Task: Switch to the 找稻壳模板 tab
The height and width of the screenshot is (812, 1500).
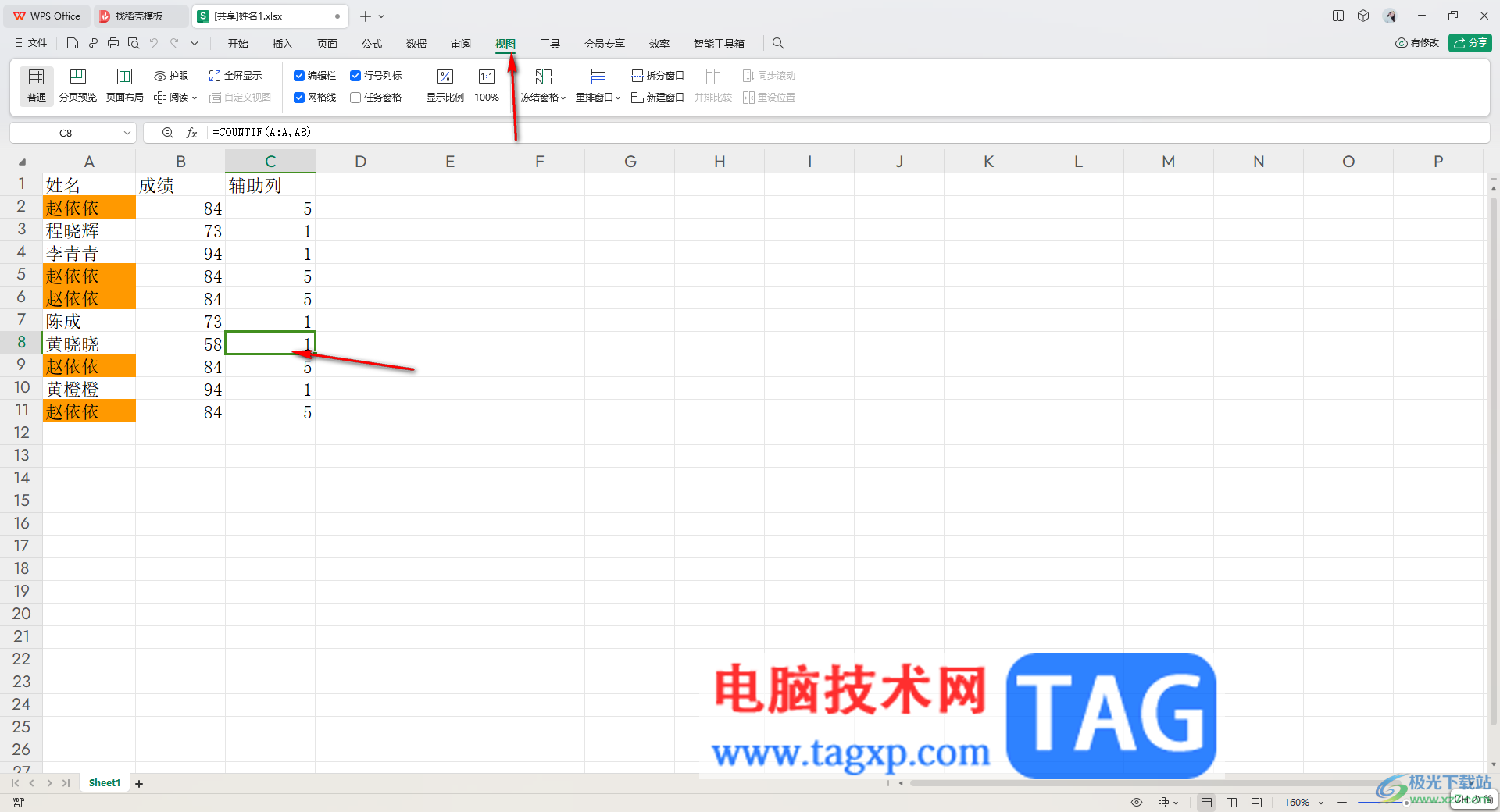Action: pyautogui.click(x=141, y=16)
